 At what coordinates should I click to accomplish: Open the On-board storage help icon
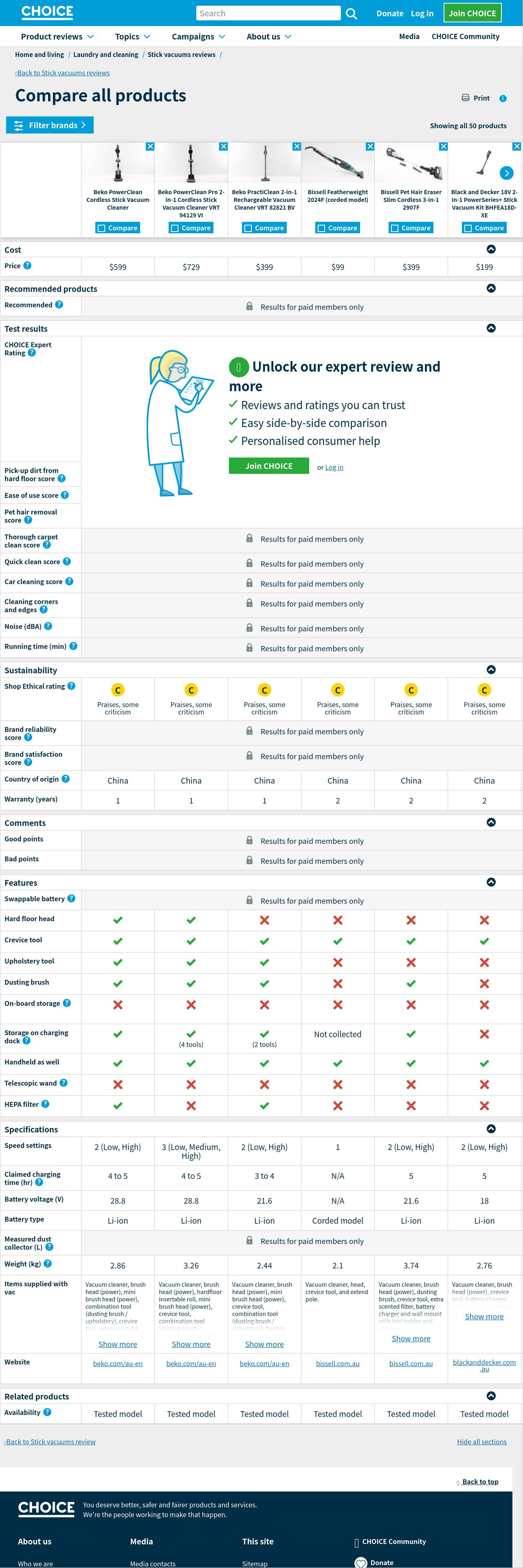pyautogui.click(x=67, y=1003)
